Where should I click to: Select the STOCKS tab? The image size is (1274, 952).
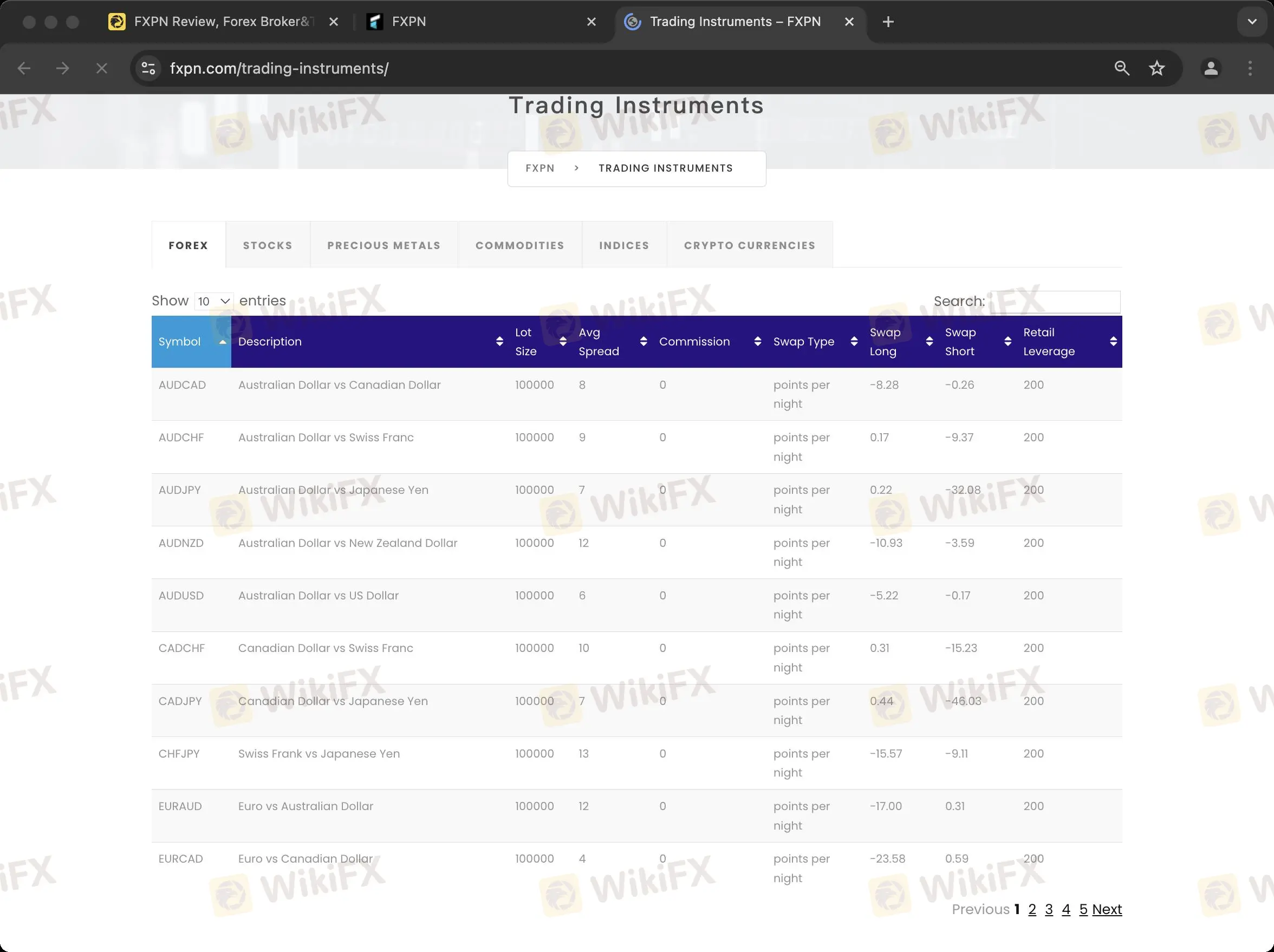267,245
